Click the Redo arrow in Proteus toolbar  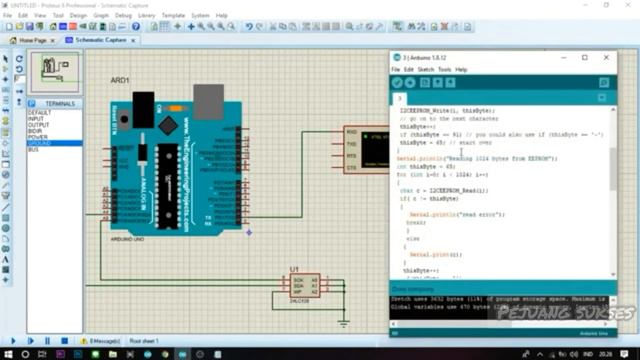tap(259, 27)
